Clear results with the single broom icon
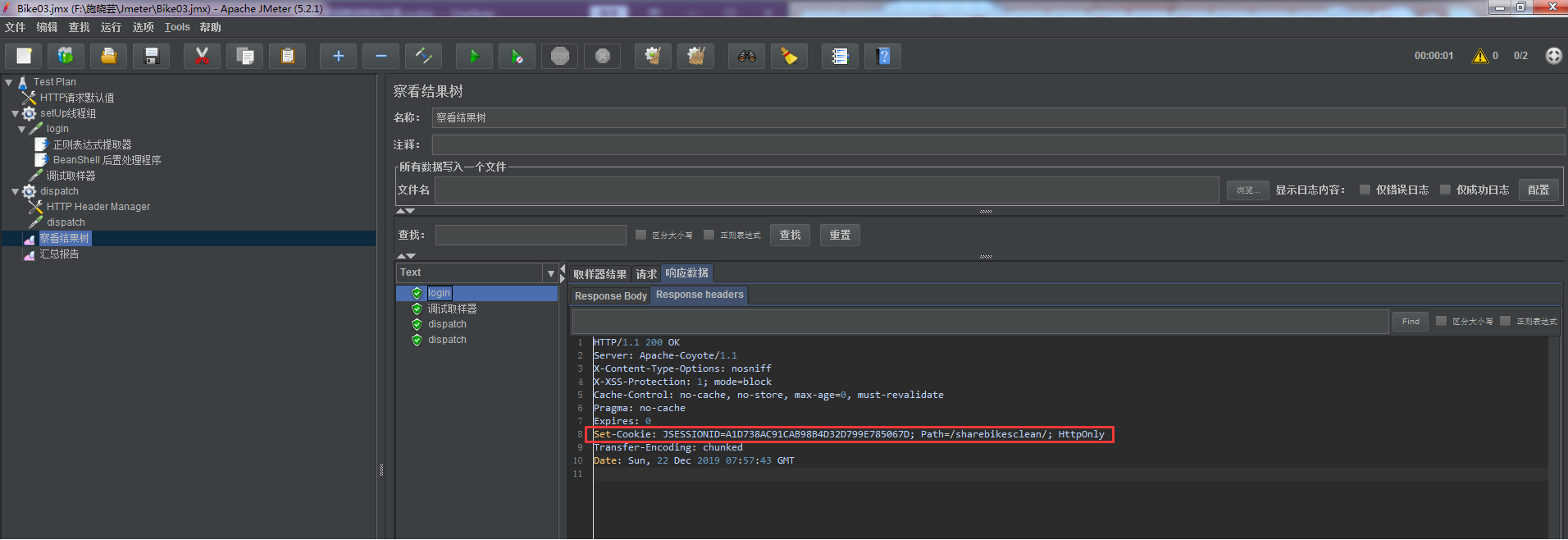Image resolution: width=1568 pixels, height=540 pixels. pyautogui.click(x=653, y=56)
